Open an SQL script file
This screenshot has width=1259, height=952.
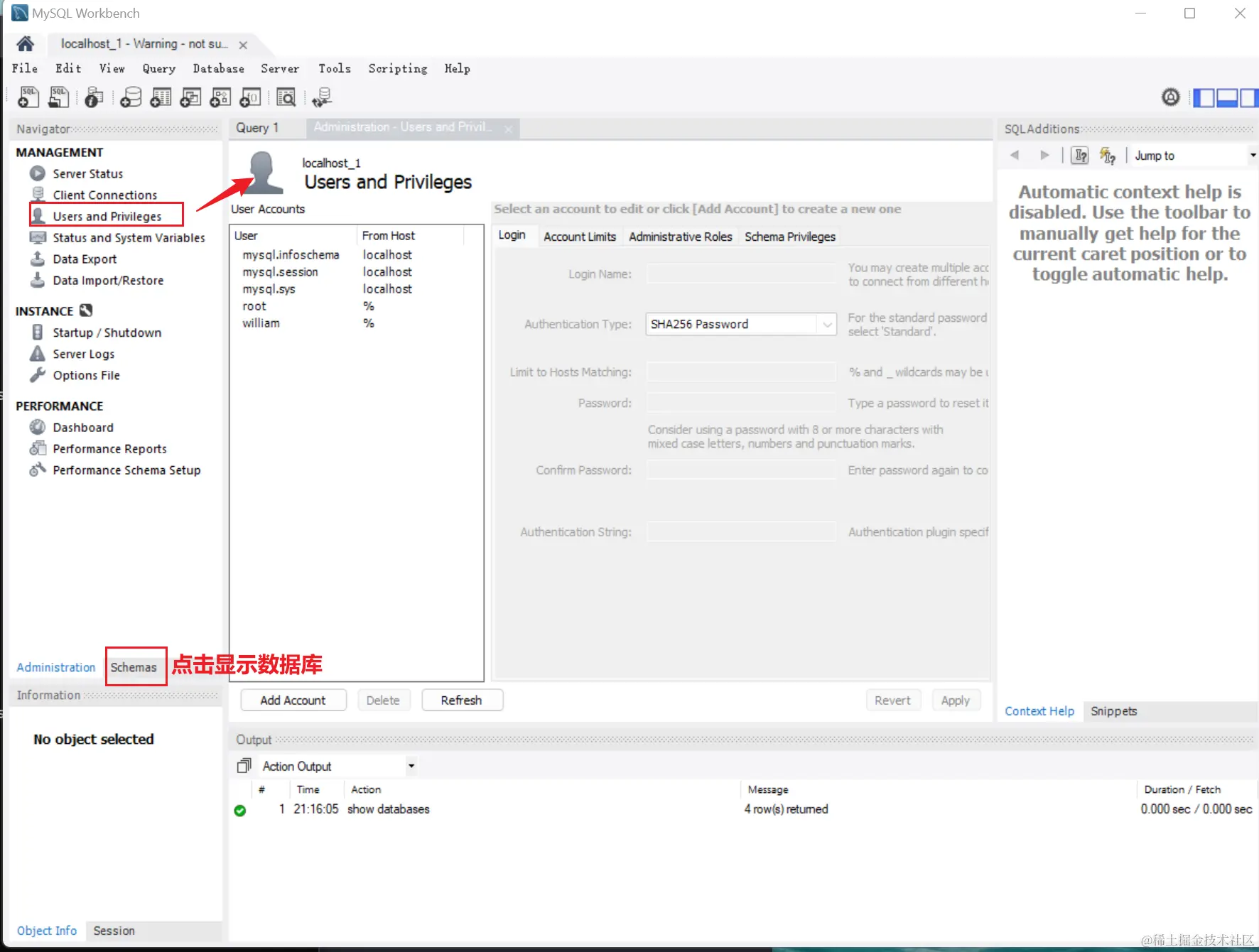point(59,97)
